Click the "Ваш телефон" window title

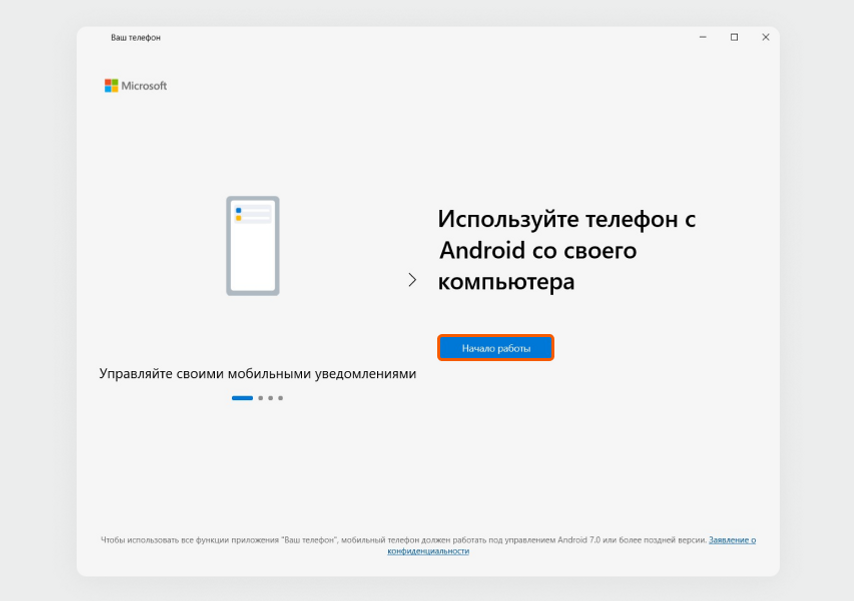pos(136,38)
